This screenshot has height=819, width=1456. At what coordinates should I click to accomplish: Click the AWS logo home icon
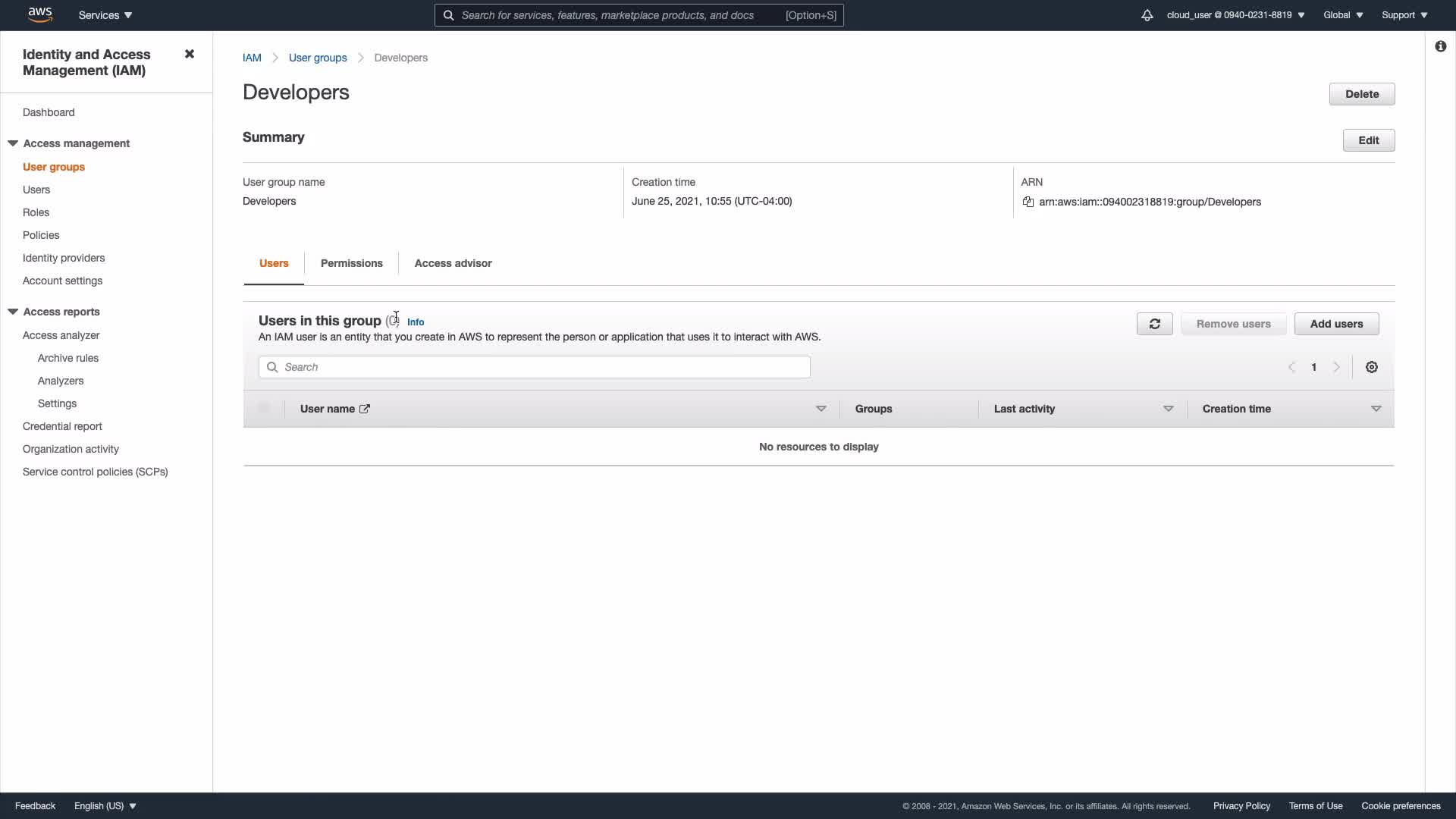tap(39, 14)
